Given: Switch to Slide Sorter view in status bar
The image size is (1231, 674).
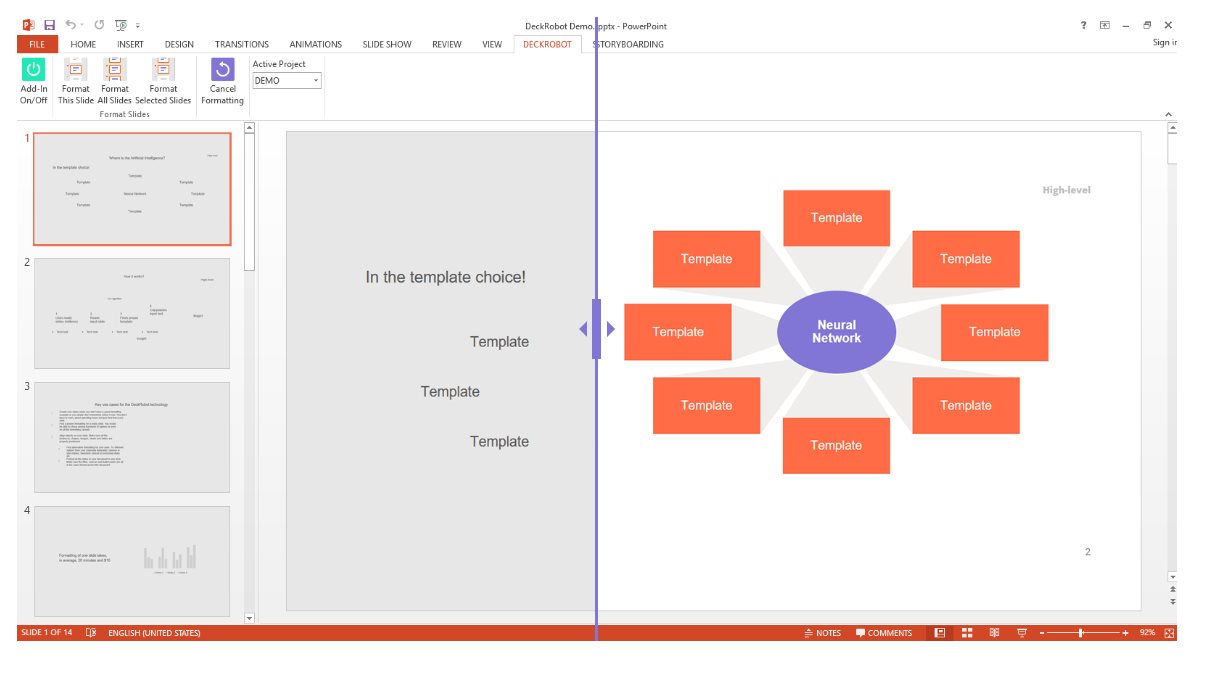Looking at the screenshot, I should pyautogui.click(x=967, y=633).
